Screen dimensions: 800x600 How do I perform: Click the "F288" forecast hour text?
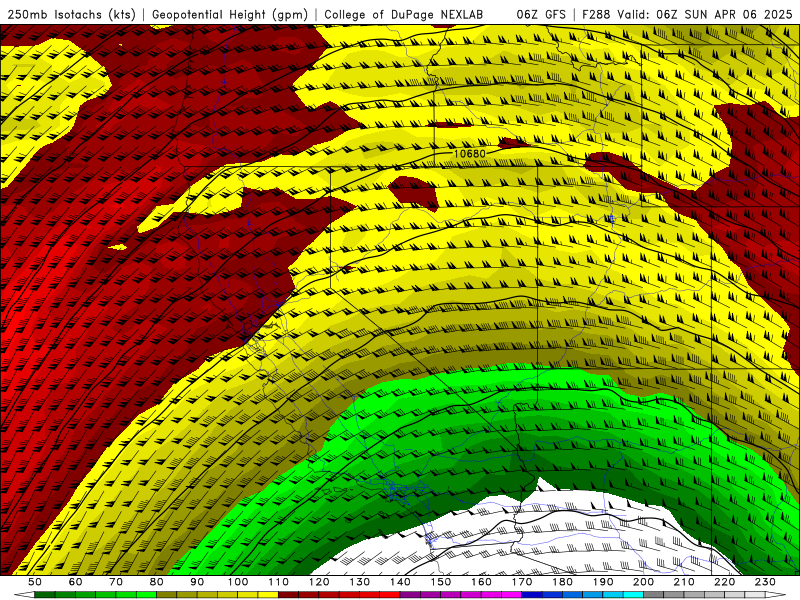pyautogui.click(x=596, y=15)
